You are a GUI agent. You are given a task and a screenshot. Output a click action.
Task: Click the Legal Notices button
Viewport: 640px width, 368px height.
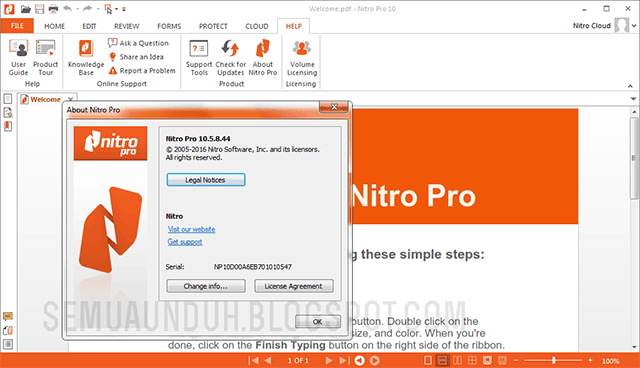[x=206, y=180]
